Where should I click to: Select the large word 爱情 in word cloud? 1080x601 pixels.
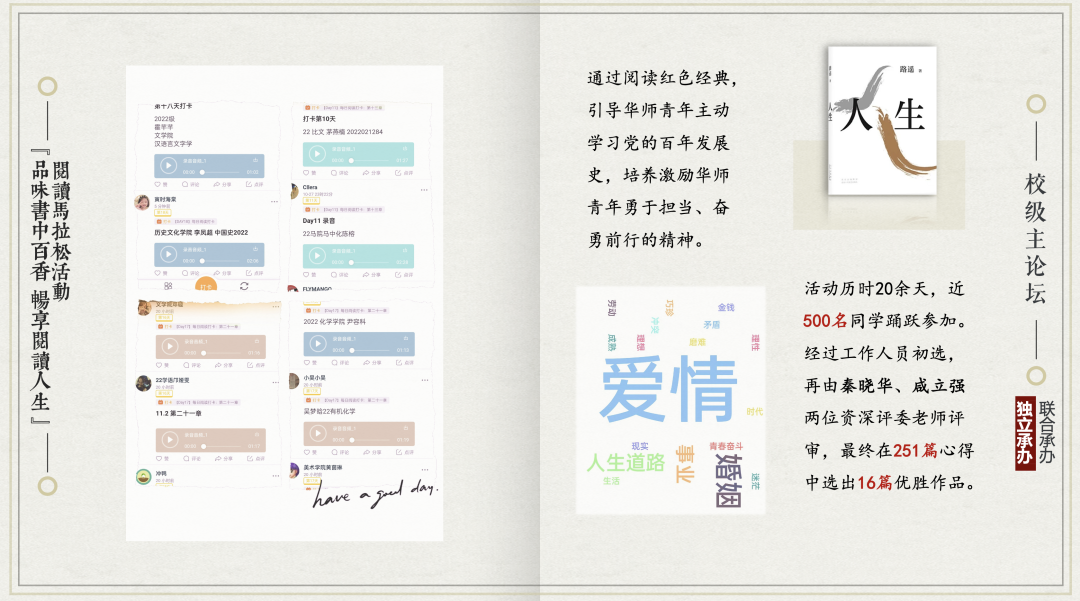coord(669,388)
